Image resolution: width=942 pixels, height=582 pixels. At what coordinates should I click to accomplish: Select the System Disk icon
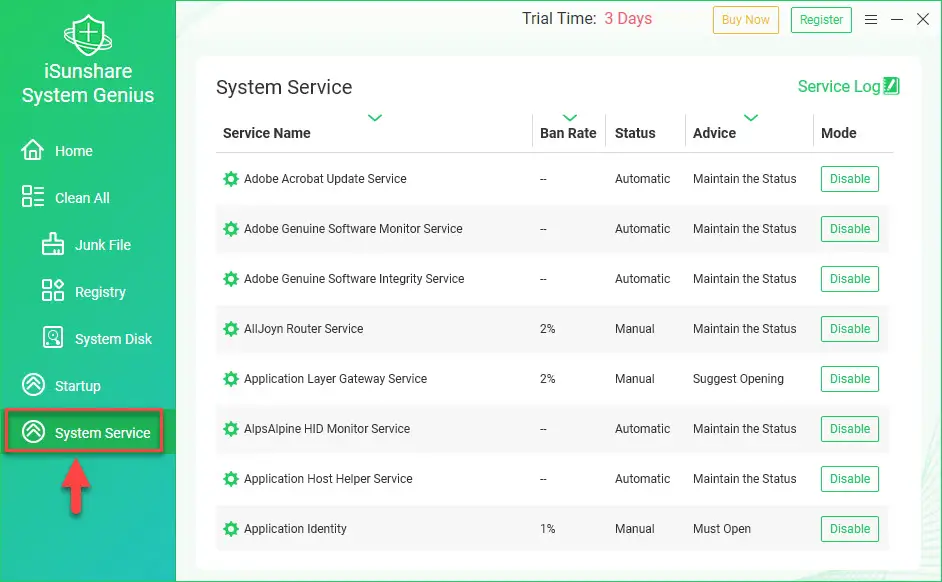[52, 338]
